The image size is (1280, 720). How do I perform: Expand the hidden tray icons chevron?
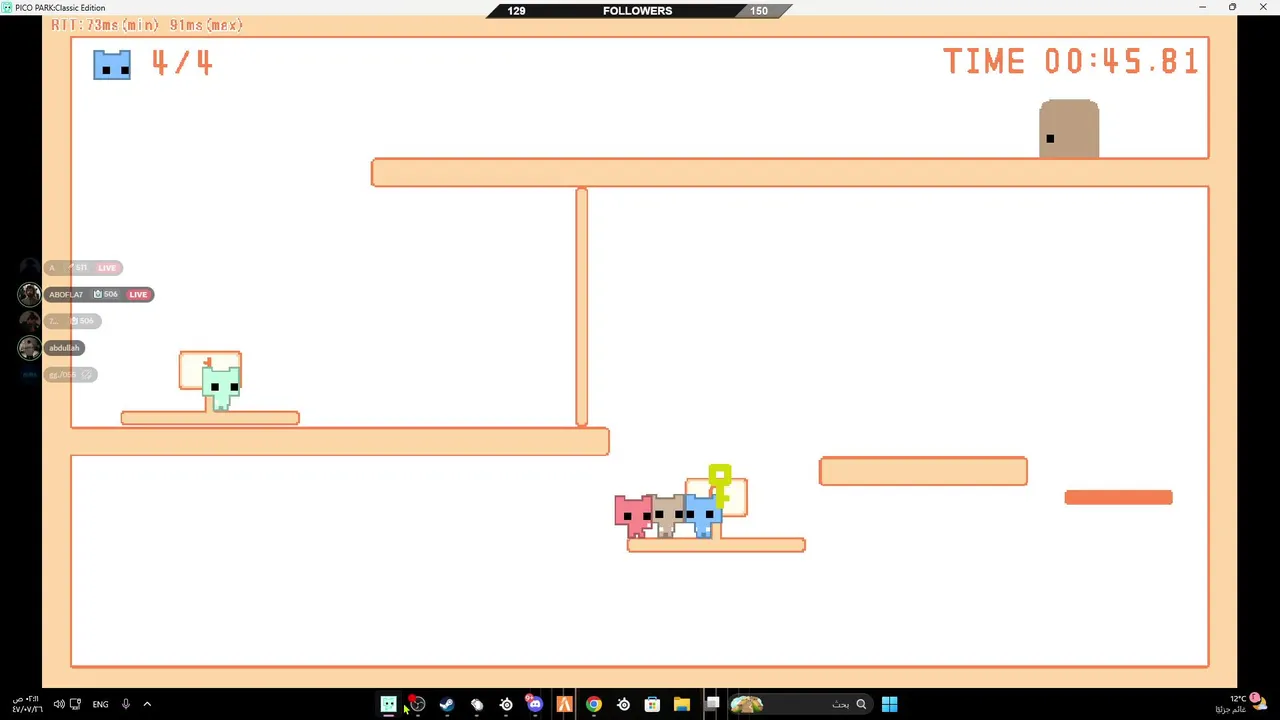pos(147,704)
